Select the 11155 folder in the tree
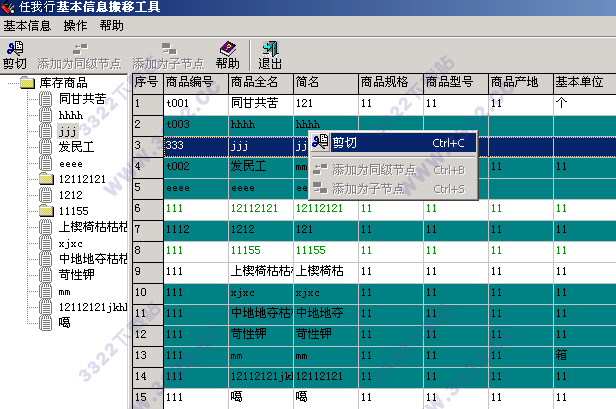 [73, 211]
